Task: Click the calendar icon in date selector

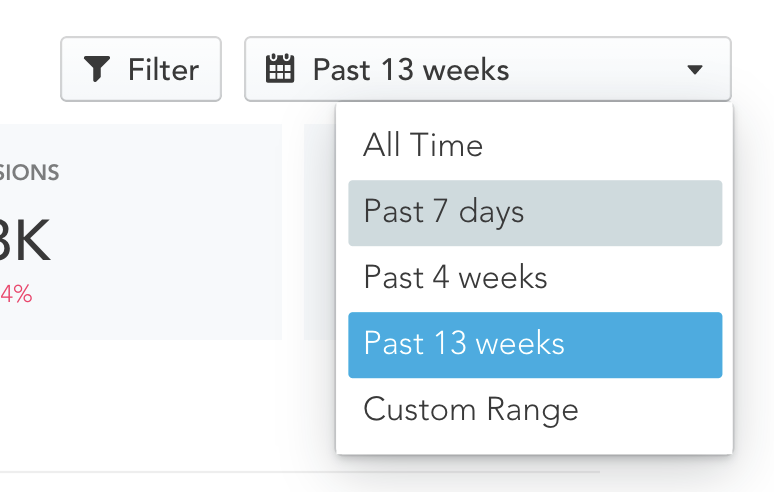Action: [280, 69]
